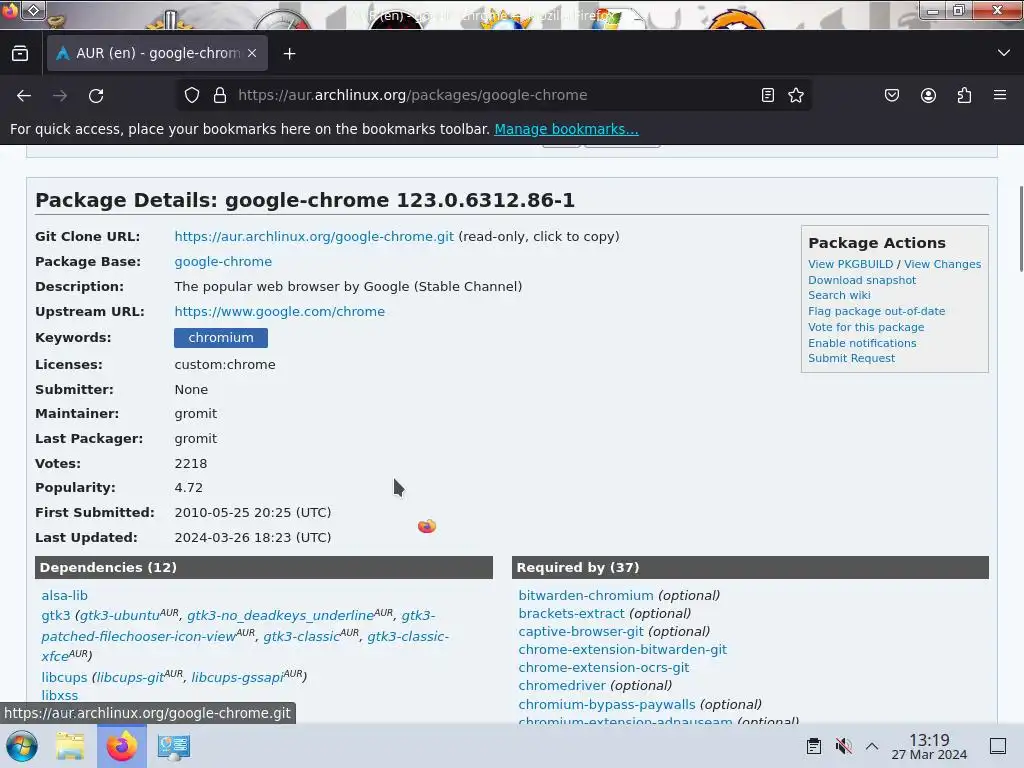This screenshot has height=768, width=1024.
Task: Open the system monitor taskbar icon
Action: click(174, 746)
